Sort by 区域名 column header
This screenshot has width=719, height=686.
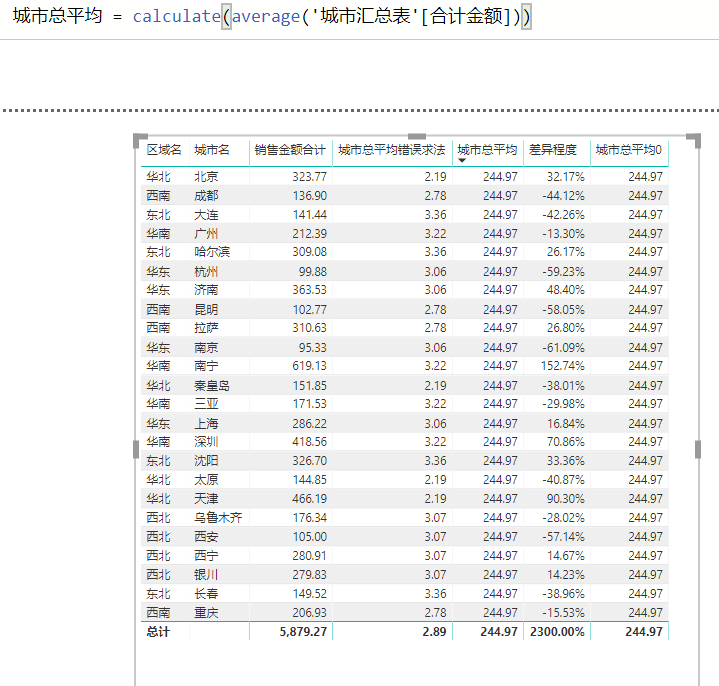(x=164, y=150)
